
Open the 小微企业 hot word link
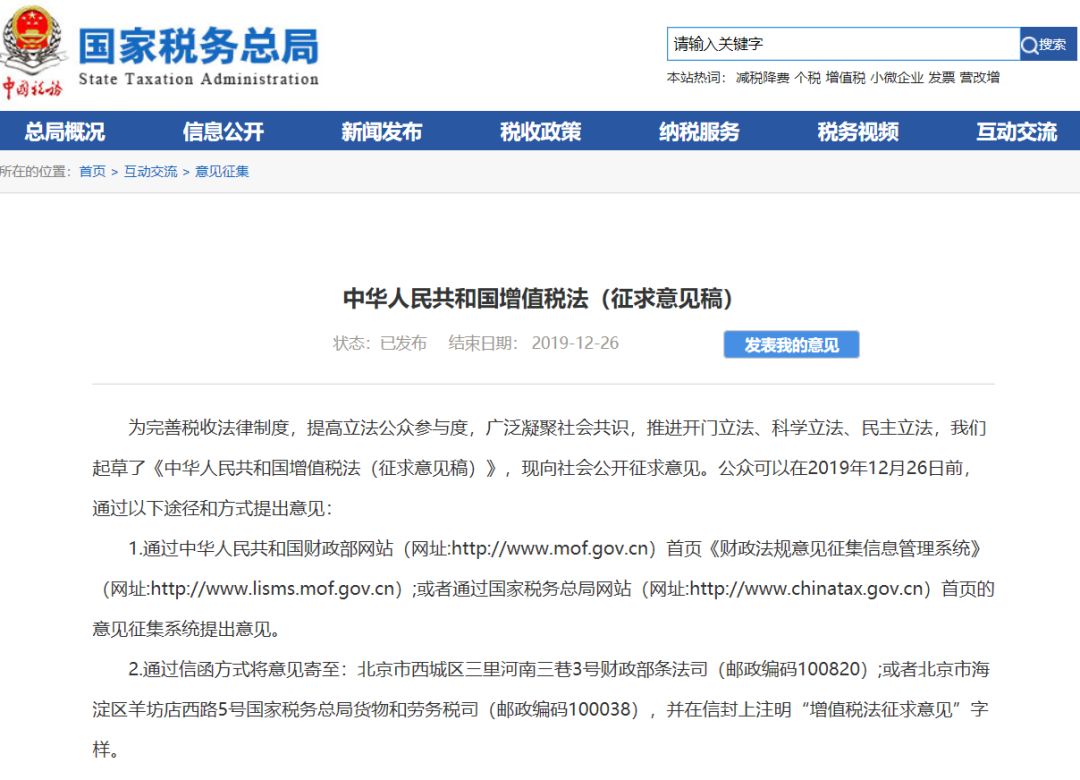pyautogui.click(x=896, y=78)
